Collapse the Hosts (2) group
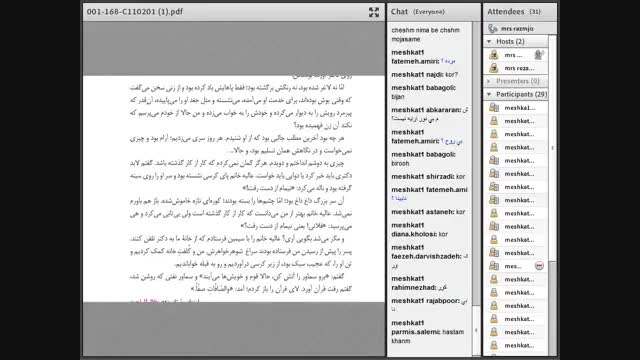640x360 pixels. [x=489, y=42]
